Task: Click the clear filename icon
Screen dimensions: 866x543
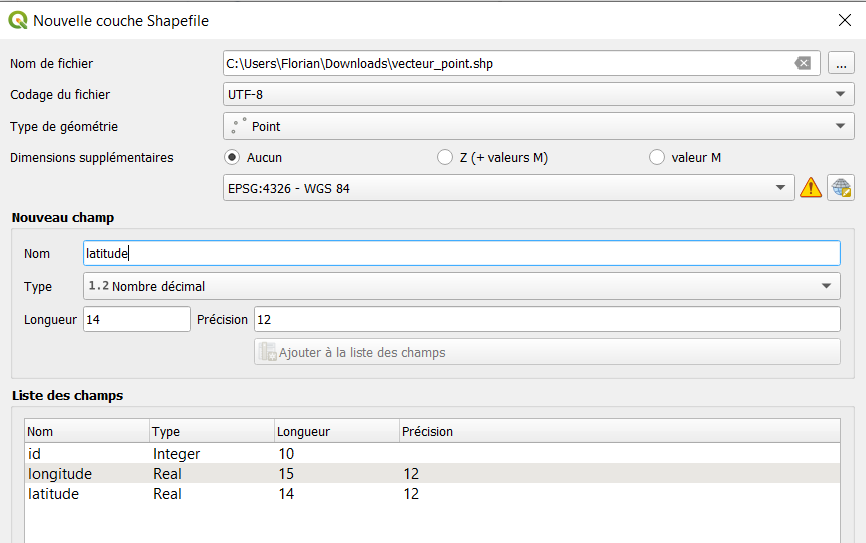Action: (802, 64)
